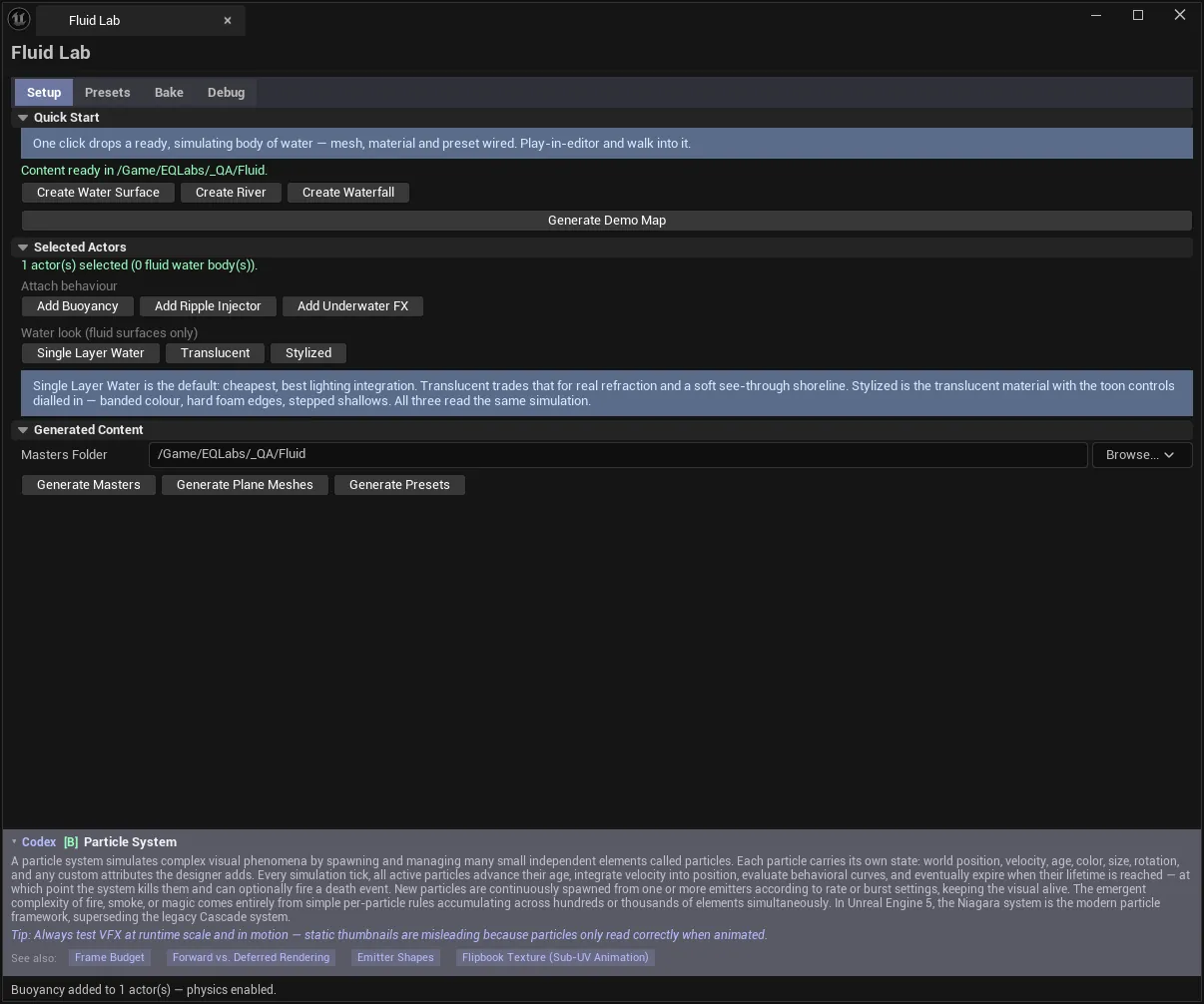This screenshot has height=1004, width=1204.
Task: Open Flipbook Texture (Sub-UV Animation) topic
Action: [x=555, y=957]
